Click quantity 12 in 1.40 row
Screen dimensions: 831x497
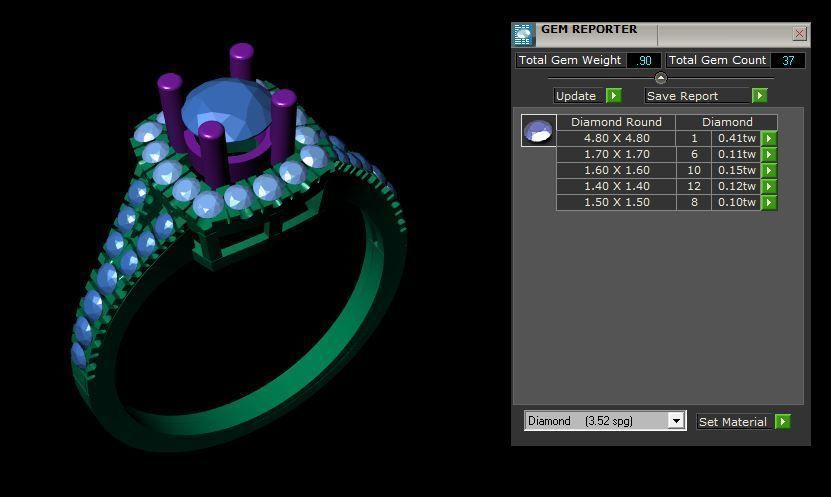coord(694,186)
